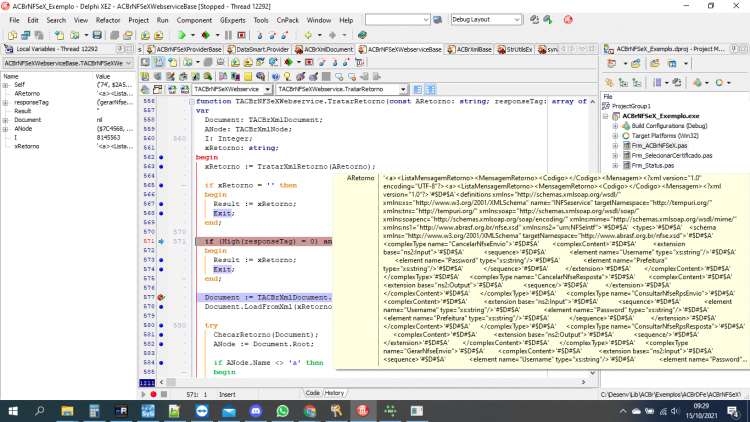Click the macro play triangle in status bar

click(143, 394)
